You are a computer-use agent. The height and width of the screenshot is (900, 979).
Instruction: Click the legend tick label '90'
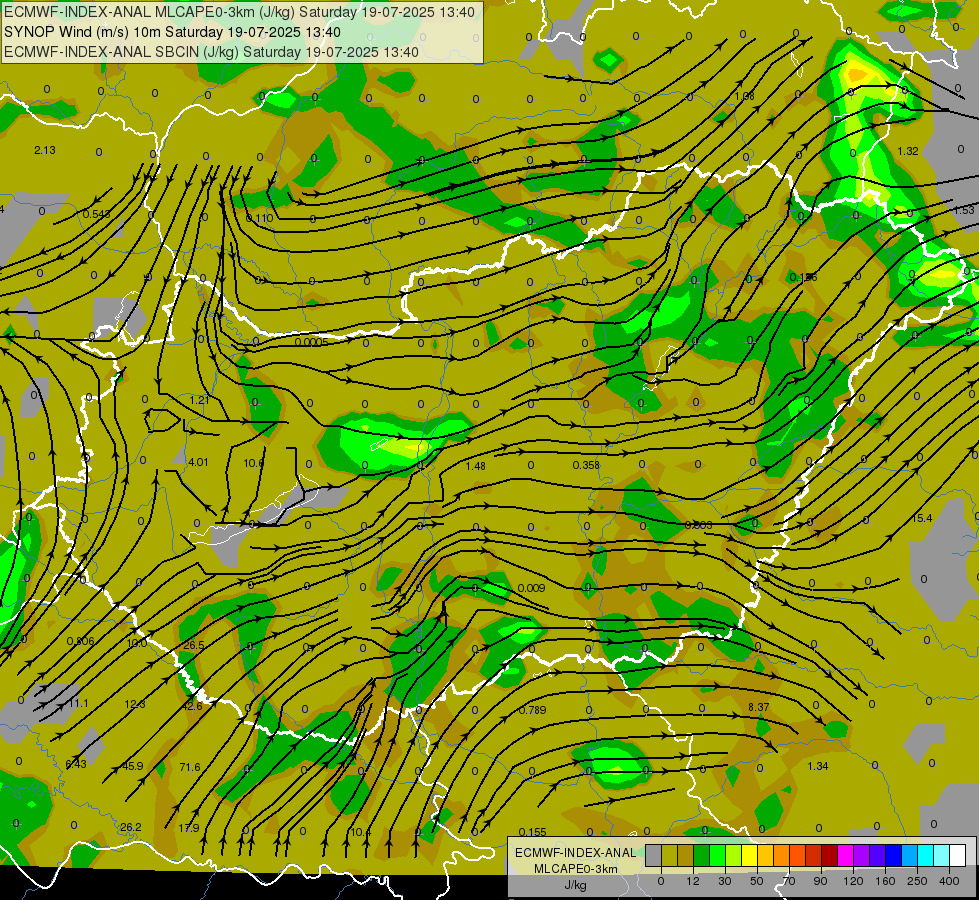(x=820, y=881)
